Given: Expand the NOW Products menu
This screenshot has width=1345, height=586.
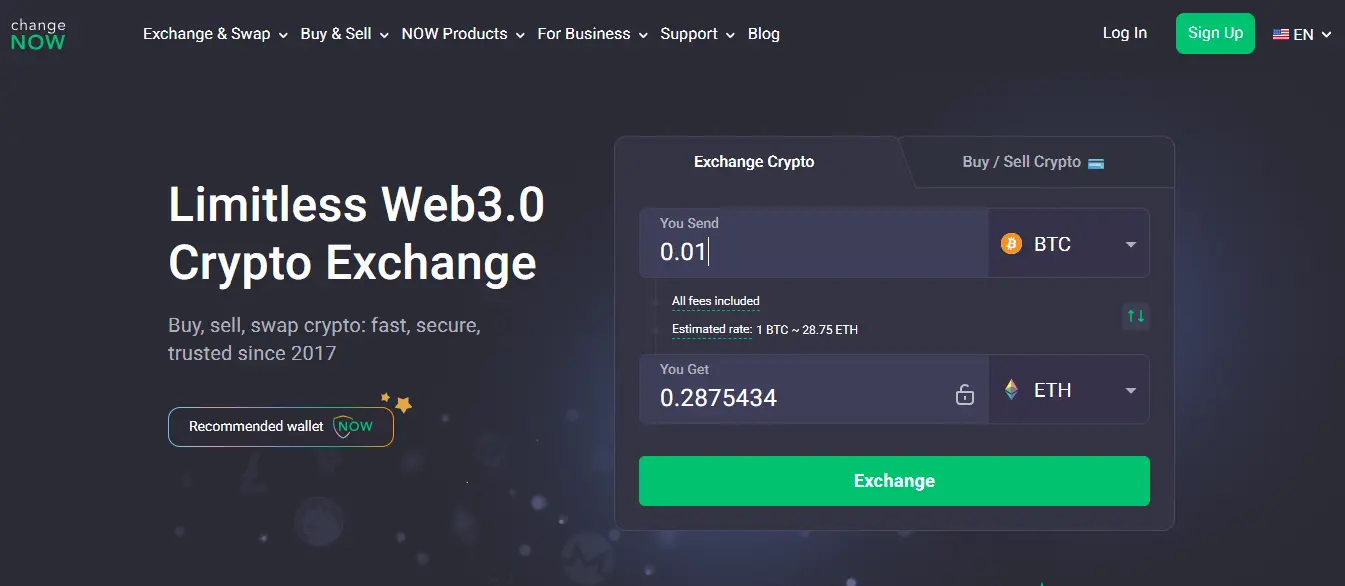Looking at the screenshot, I should click(x=455, y=33).
